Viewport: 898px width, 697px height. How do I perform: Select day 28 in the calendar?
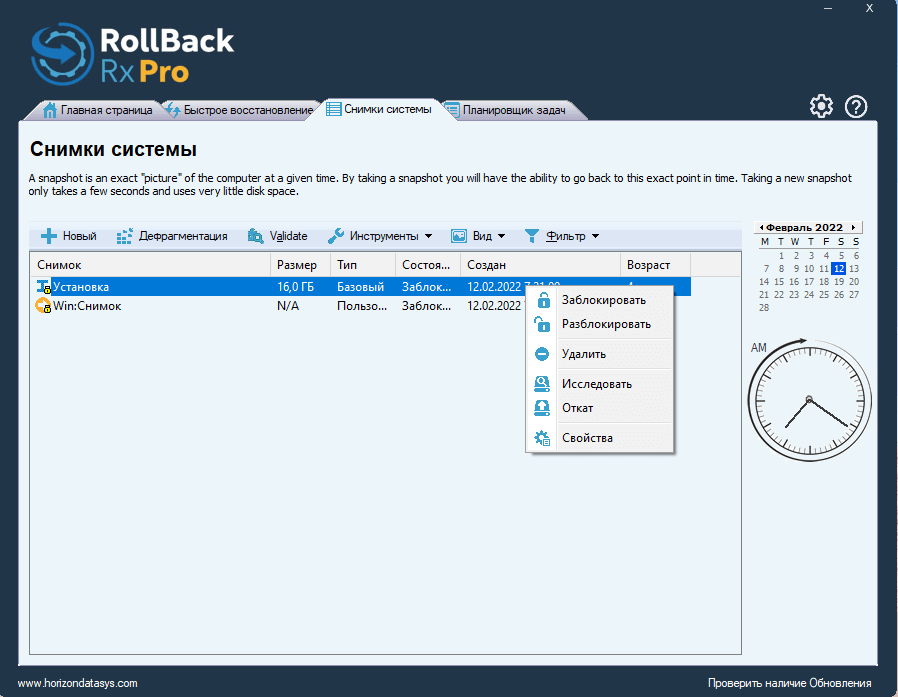coord(764,308)
